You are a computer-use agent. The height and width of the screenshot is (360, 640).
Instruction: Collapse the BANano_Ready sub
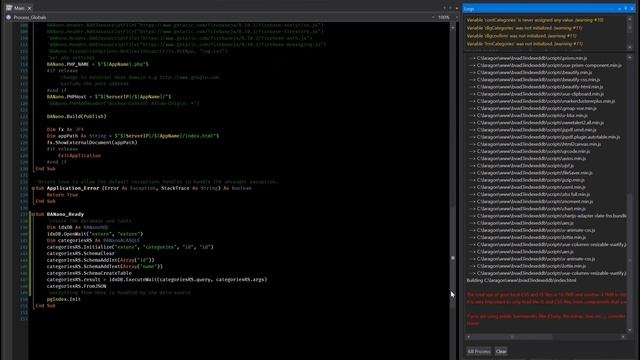(33, 214)
